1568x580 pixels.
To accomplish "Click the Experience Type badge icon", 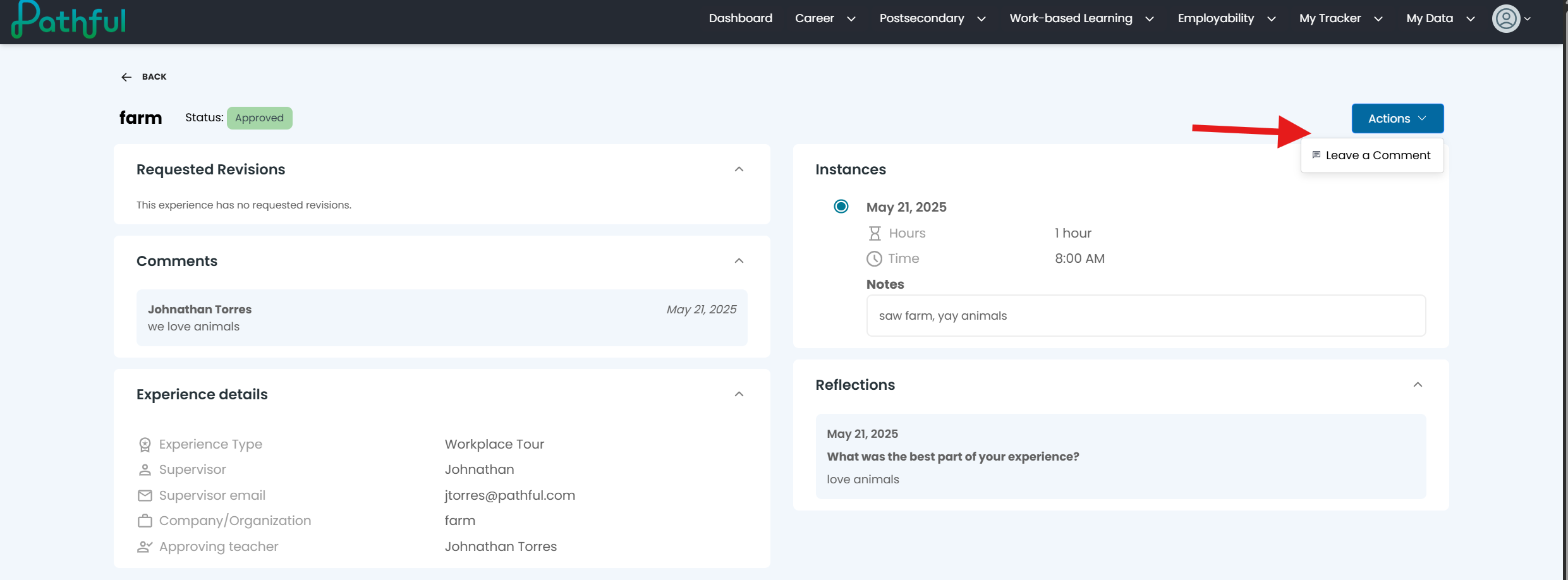I will pos(145,445).
